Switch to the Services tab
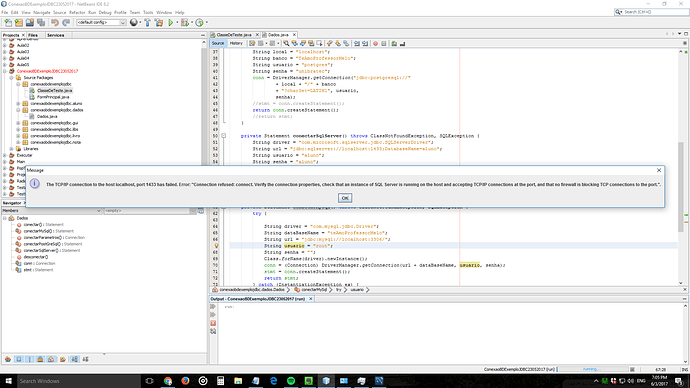Screen dimensions: 690x388 pyautogui.click(x=55, y=35)
